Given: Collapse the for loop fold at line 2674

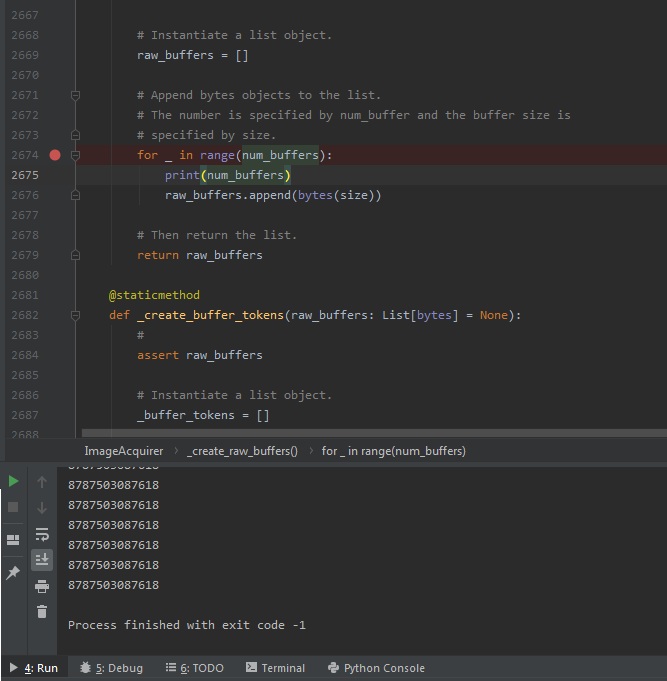Looking at the screenshot, I should 75,155.
